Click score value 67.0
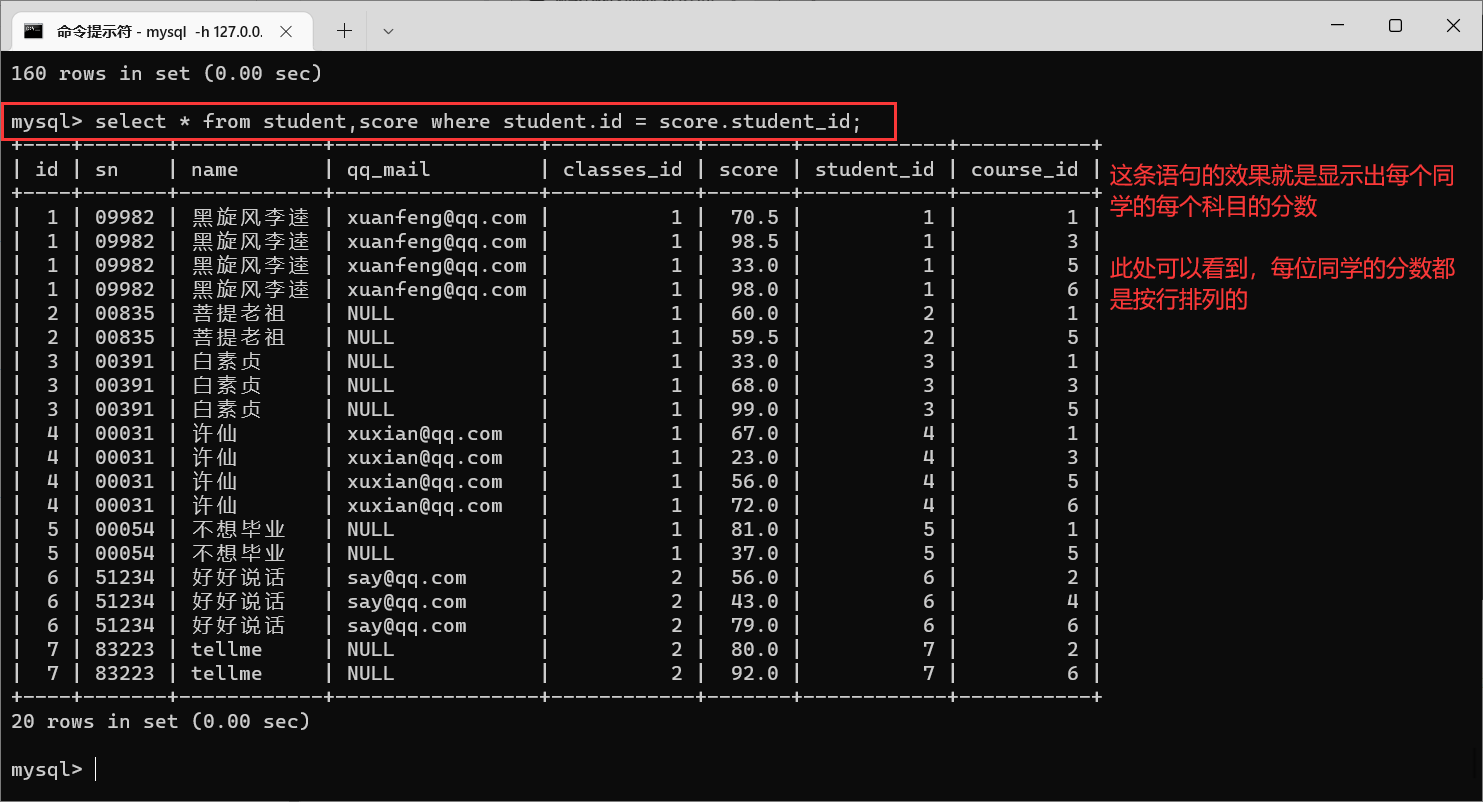The image size is (1483, 802). [x=754, y=434]
